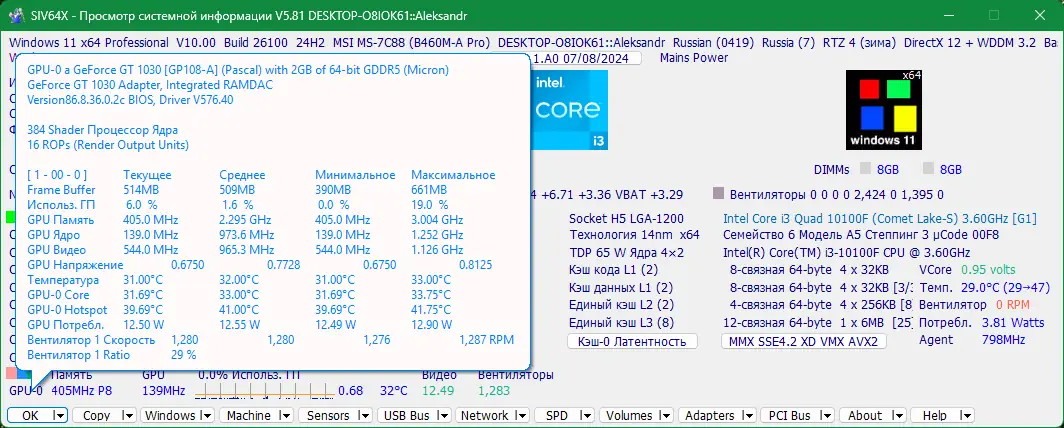Click the Кэш кода L1 (2) label
This screenshot has height=428, width=1064.
[x=613, y=270]
